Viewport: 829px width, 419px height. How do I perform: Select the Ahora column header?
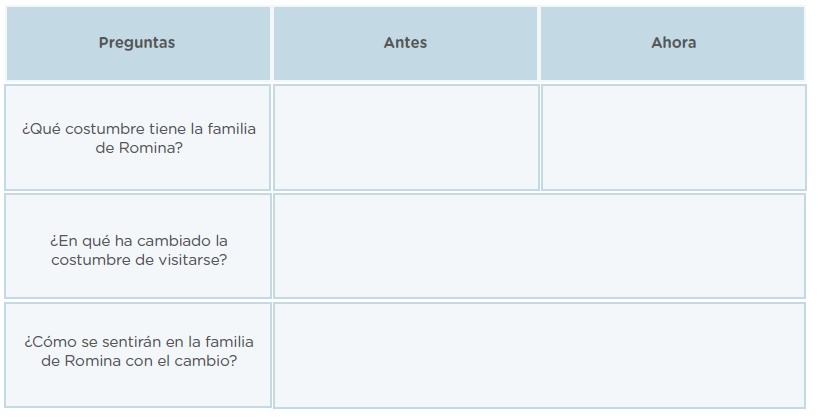(x=673, y=43)
